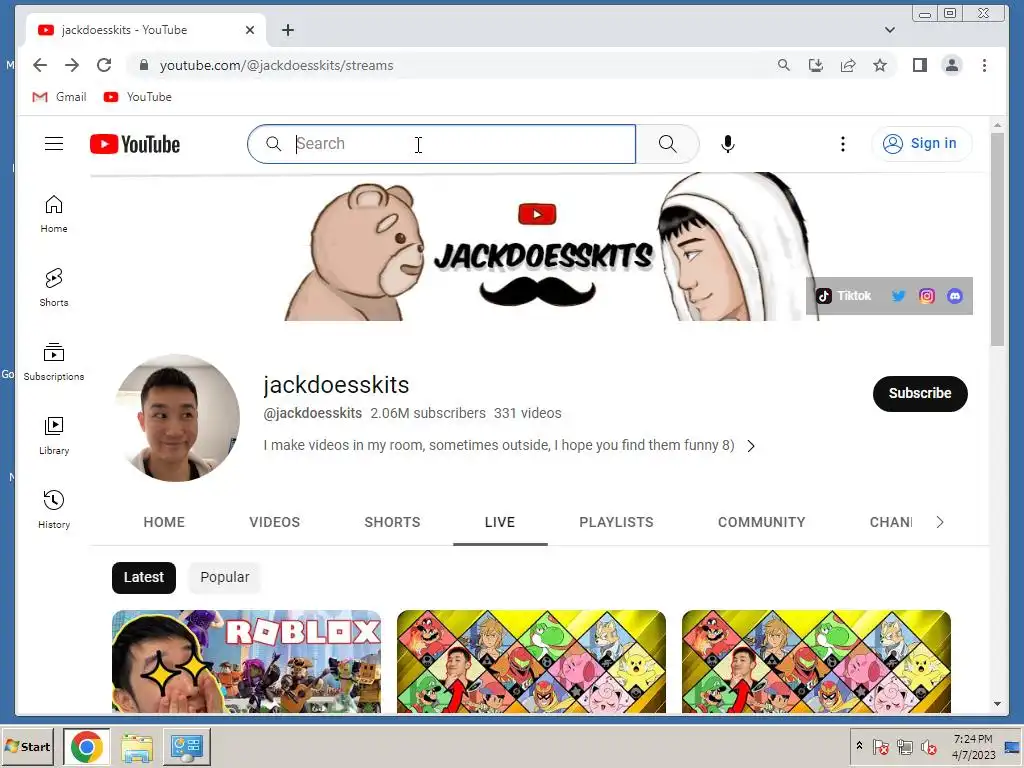
Task: Start voice search with microphone icon
Action: [728, 144]
